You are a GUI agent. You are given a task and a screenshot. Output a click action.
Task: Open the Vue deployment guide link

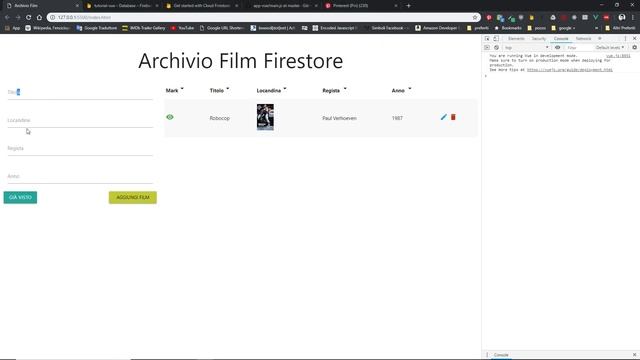click(x=569, y=70)
